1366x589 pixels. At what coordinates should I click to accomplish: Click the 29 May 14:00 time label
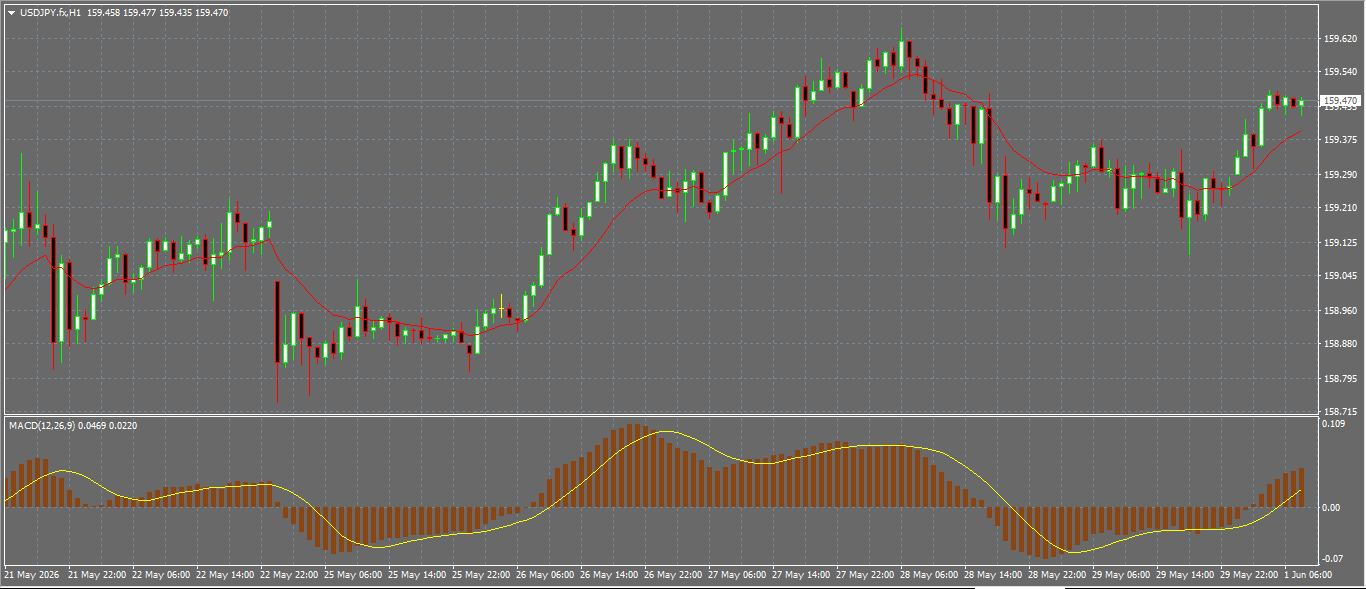tap(1186, 576)
